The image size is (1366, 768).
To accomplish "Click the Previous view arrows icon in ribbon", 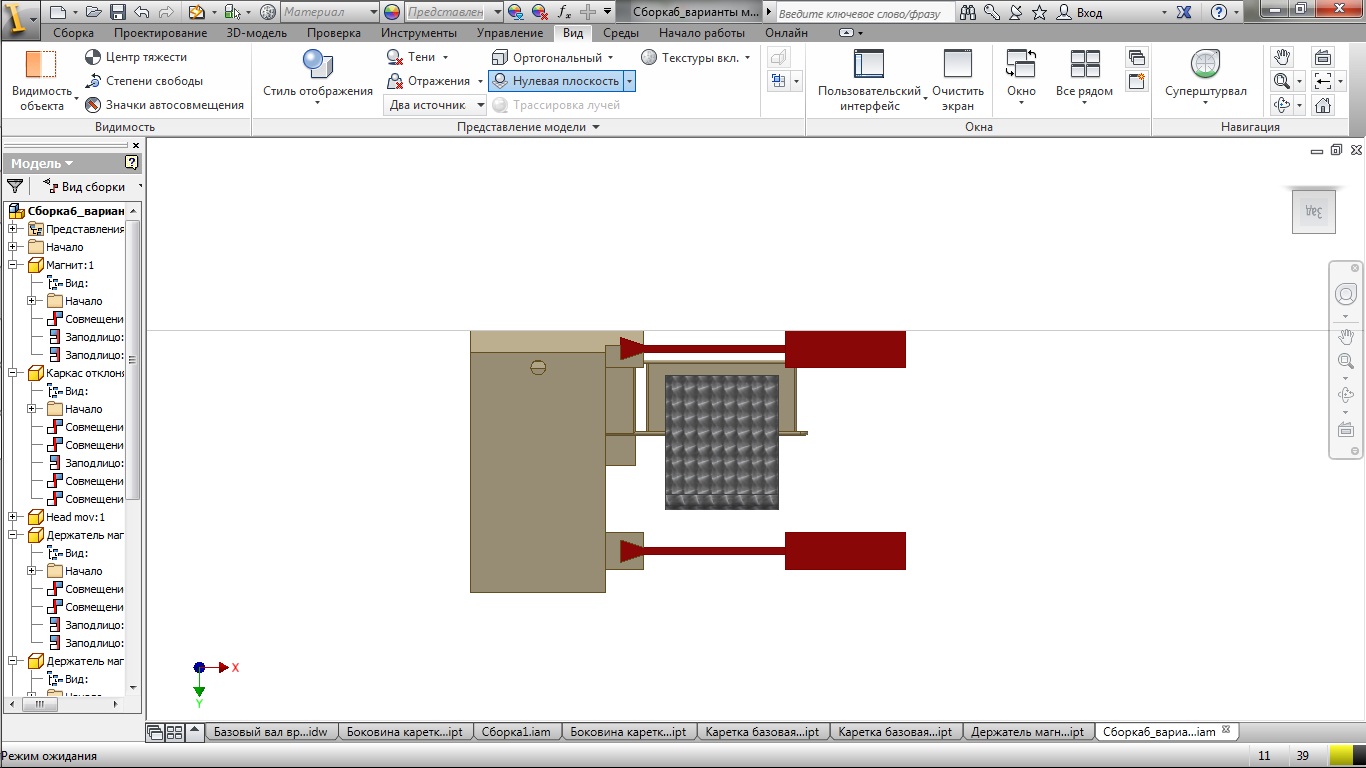I will click(1323, 81).
